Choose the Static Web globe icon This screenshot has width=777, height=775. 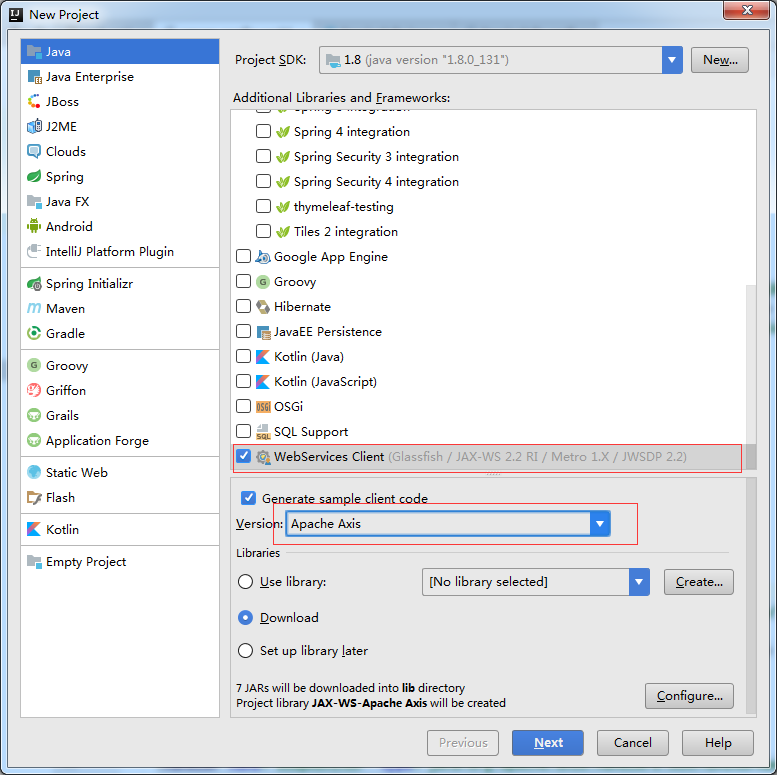pos(34,472)
